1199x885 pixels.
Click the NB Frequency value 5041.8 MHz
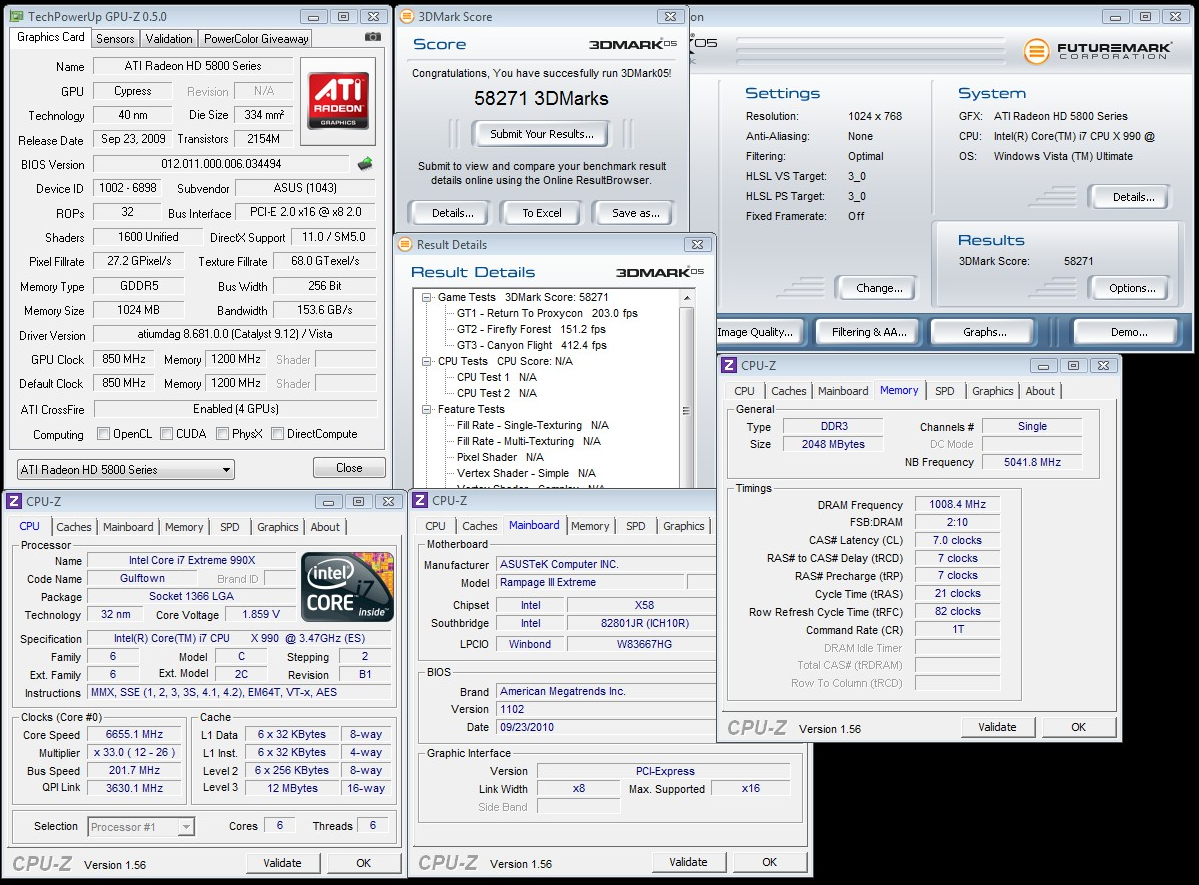tap(1032, 462)
